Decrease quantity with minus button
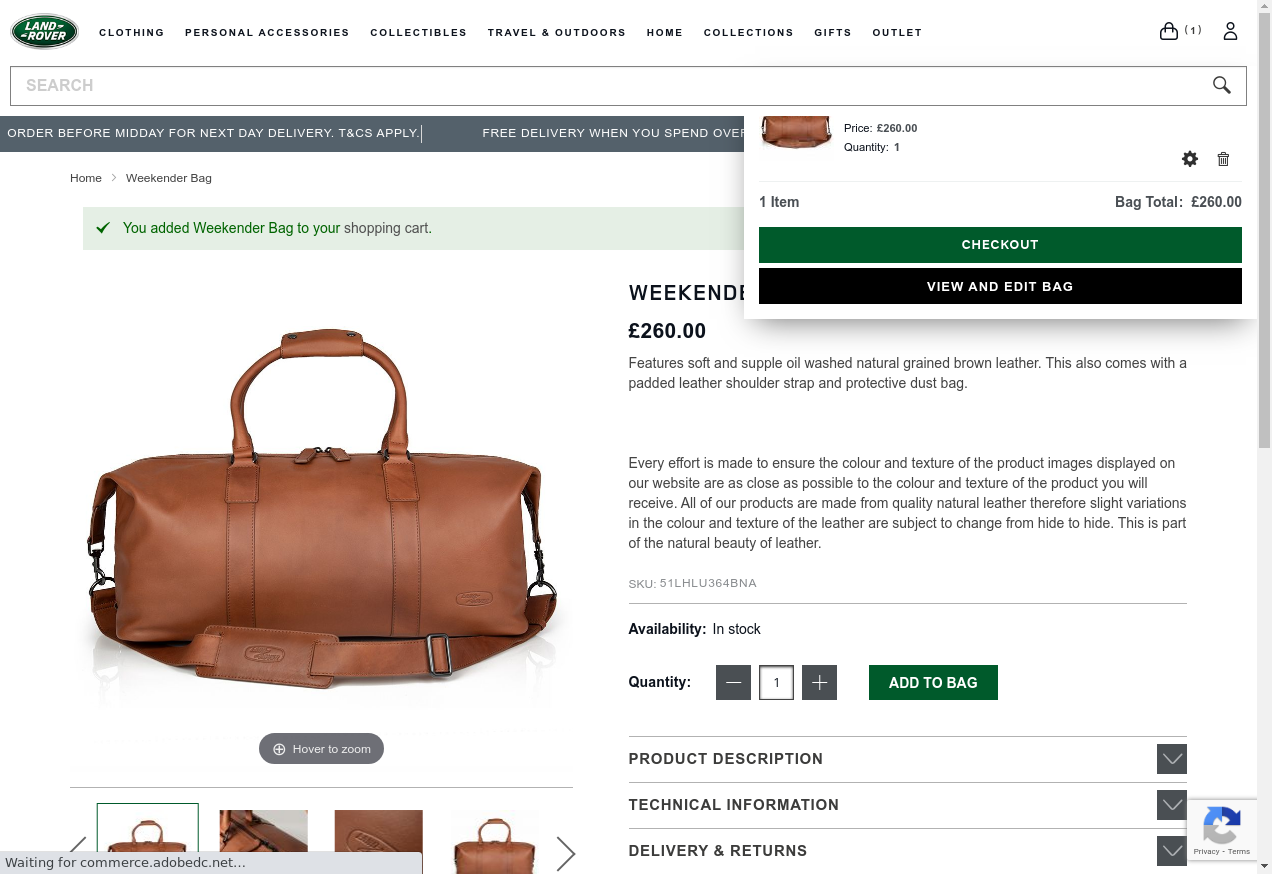Viewport: 1272px width, 874px height. (733, 683)
